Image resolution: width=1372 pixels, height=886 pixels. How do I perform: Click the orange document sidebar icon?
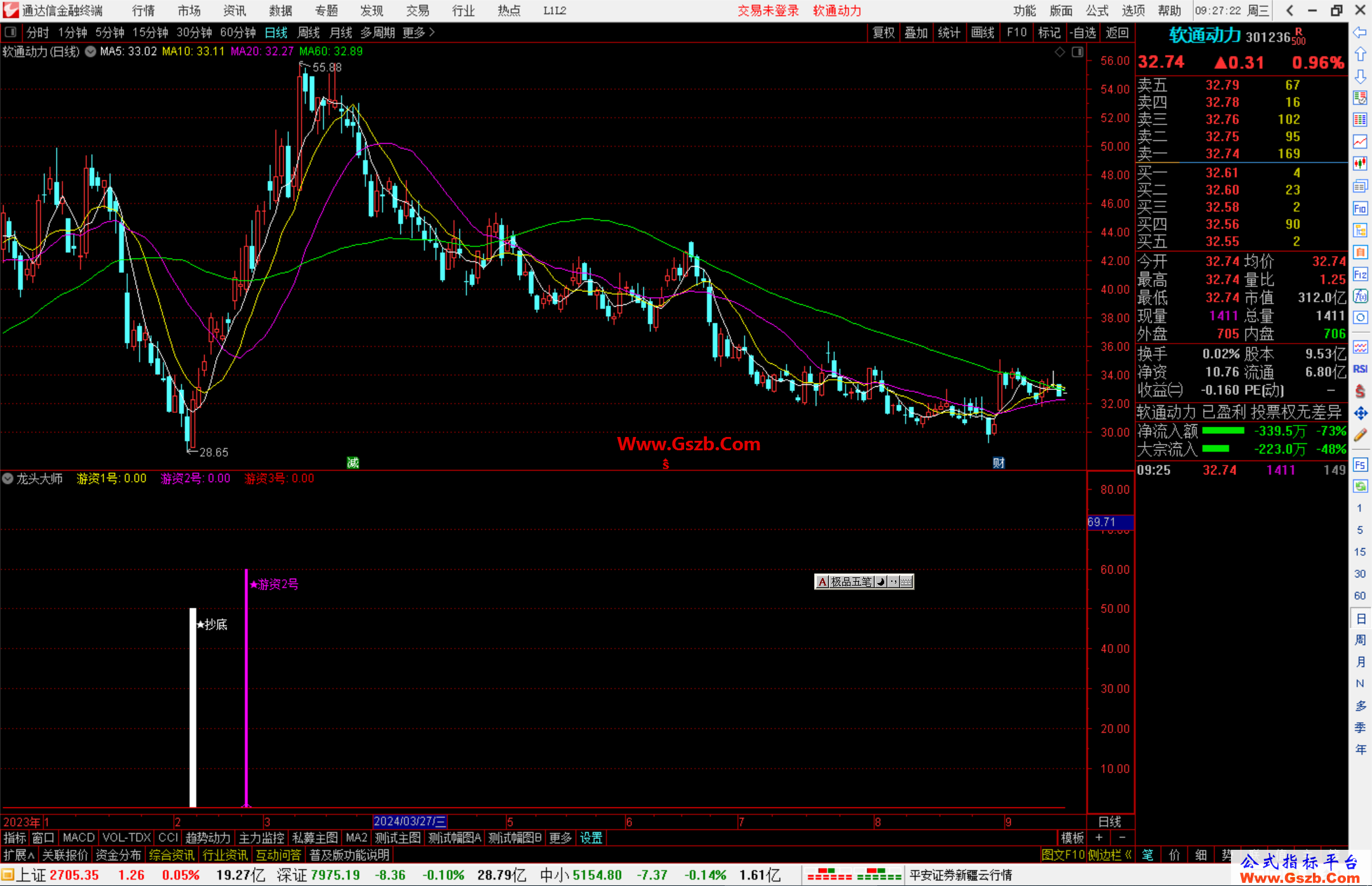1360,252
